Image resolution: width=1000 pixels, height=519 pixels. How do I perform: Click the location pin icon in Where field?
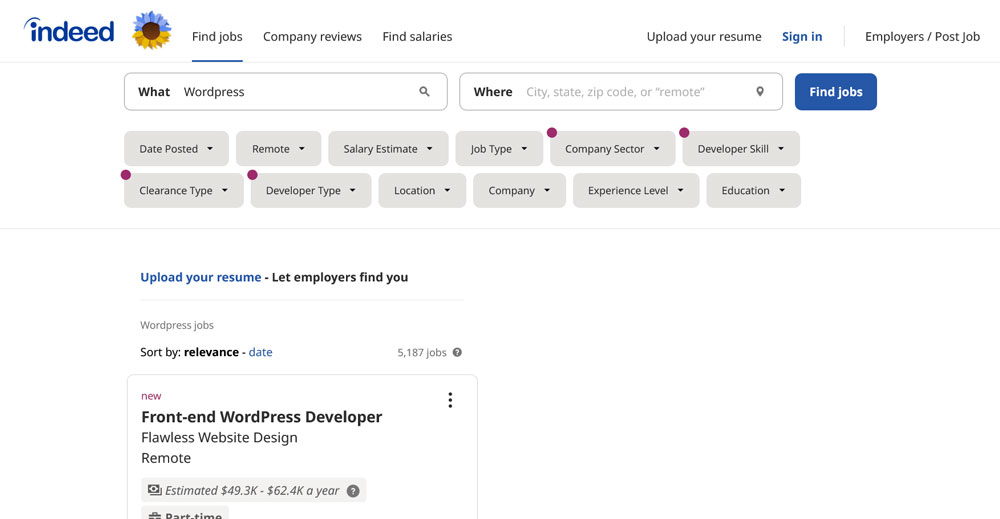[760, 92]
